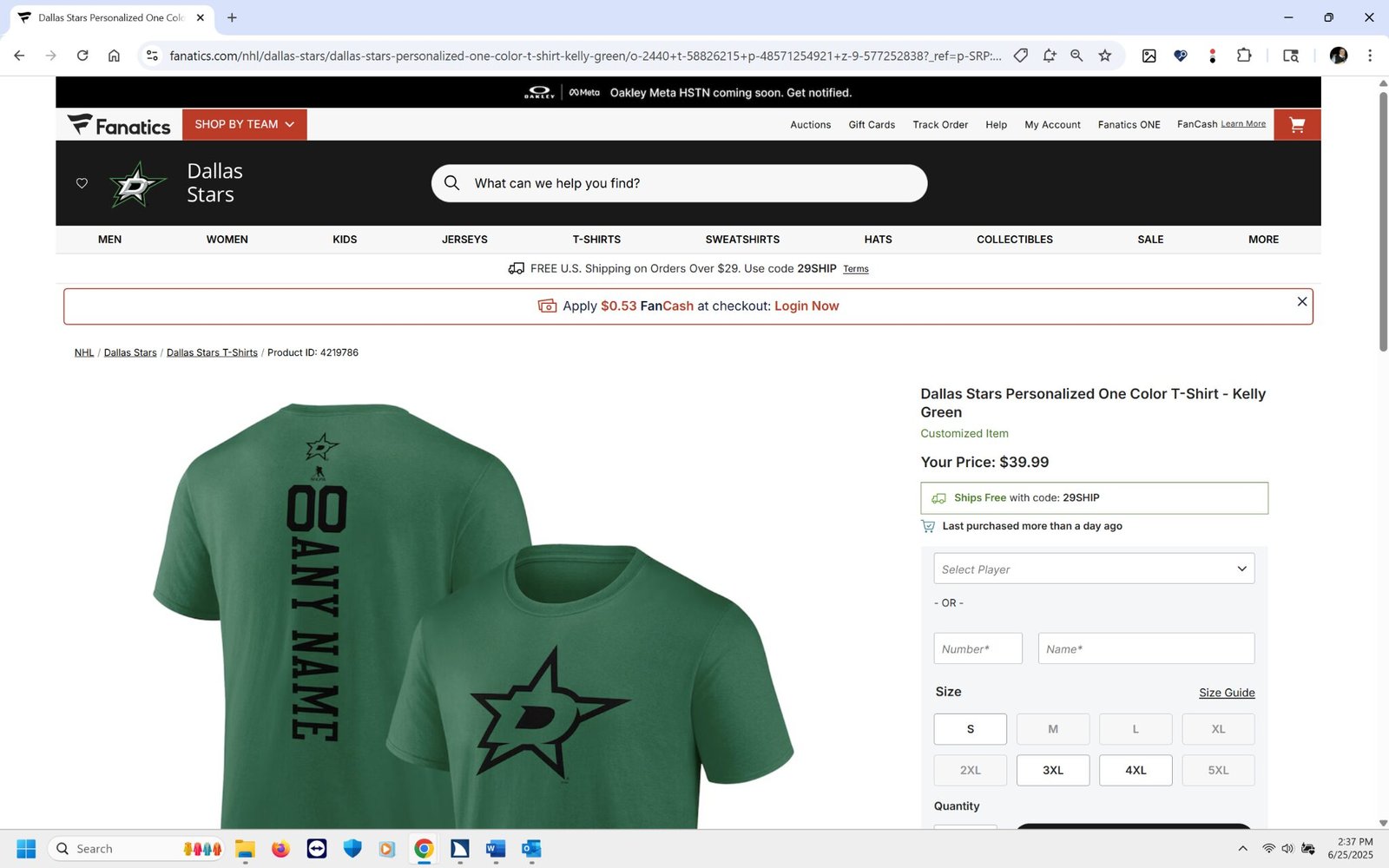Open the SALE category
The height and width of the screenshot is (868, 1389).
click(1150, 240)
